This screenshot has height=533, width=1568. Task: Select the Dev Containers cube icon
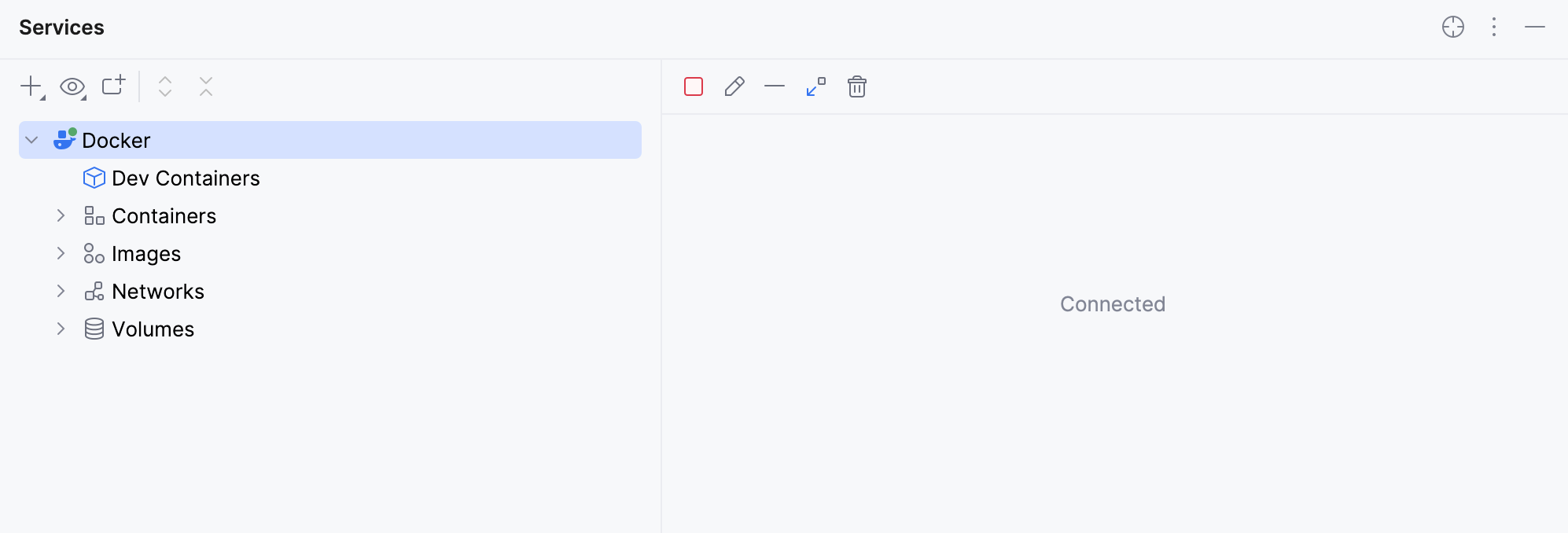pyautogui.click(x=94, y=178)
